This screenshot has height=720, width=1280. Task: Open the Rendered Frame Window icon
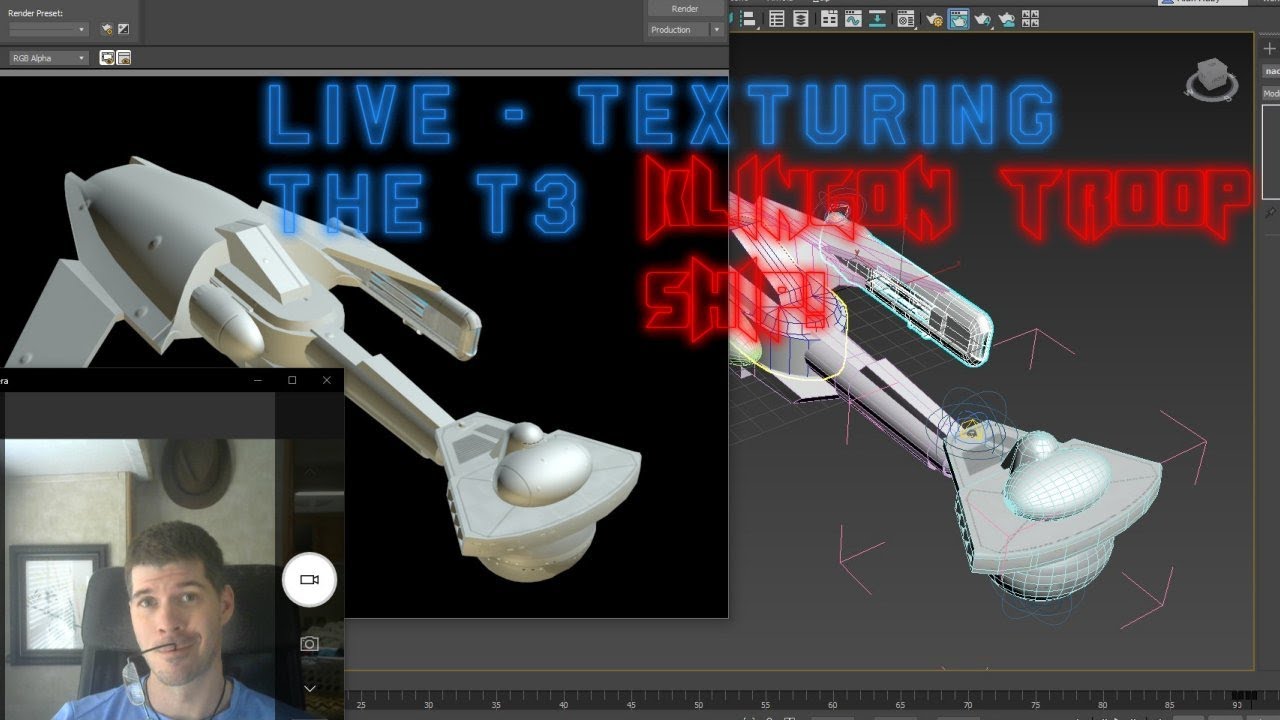(x=958, y=18)
